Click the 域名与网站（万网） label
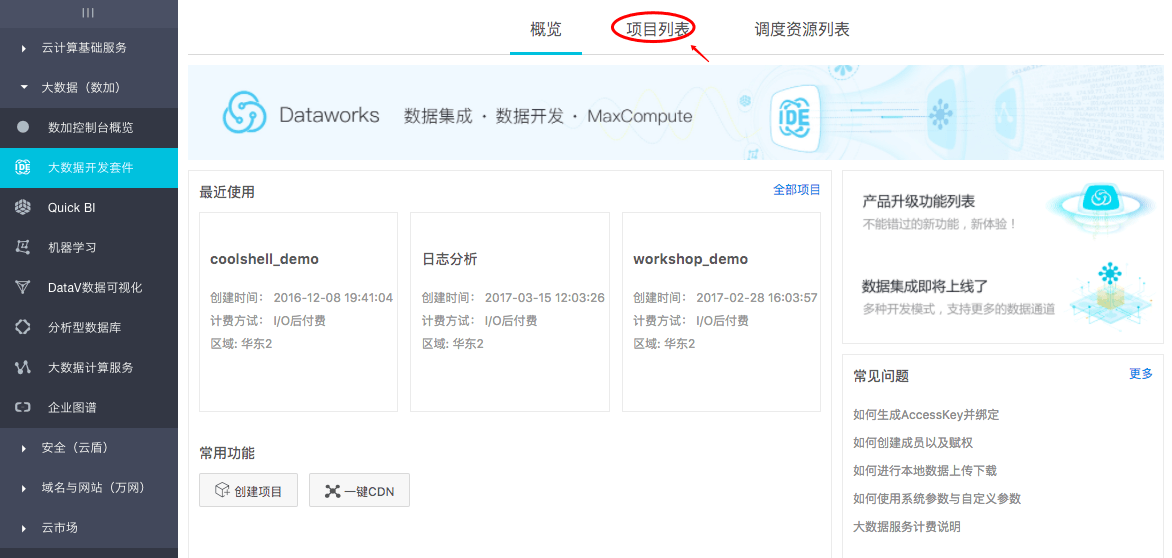Image resolution: width=1172 pixels, height=558 pixels. (x=93, y=488)
